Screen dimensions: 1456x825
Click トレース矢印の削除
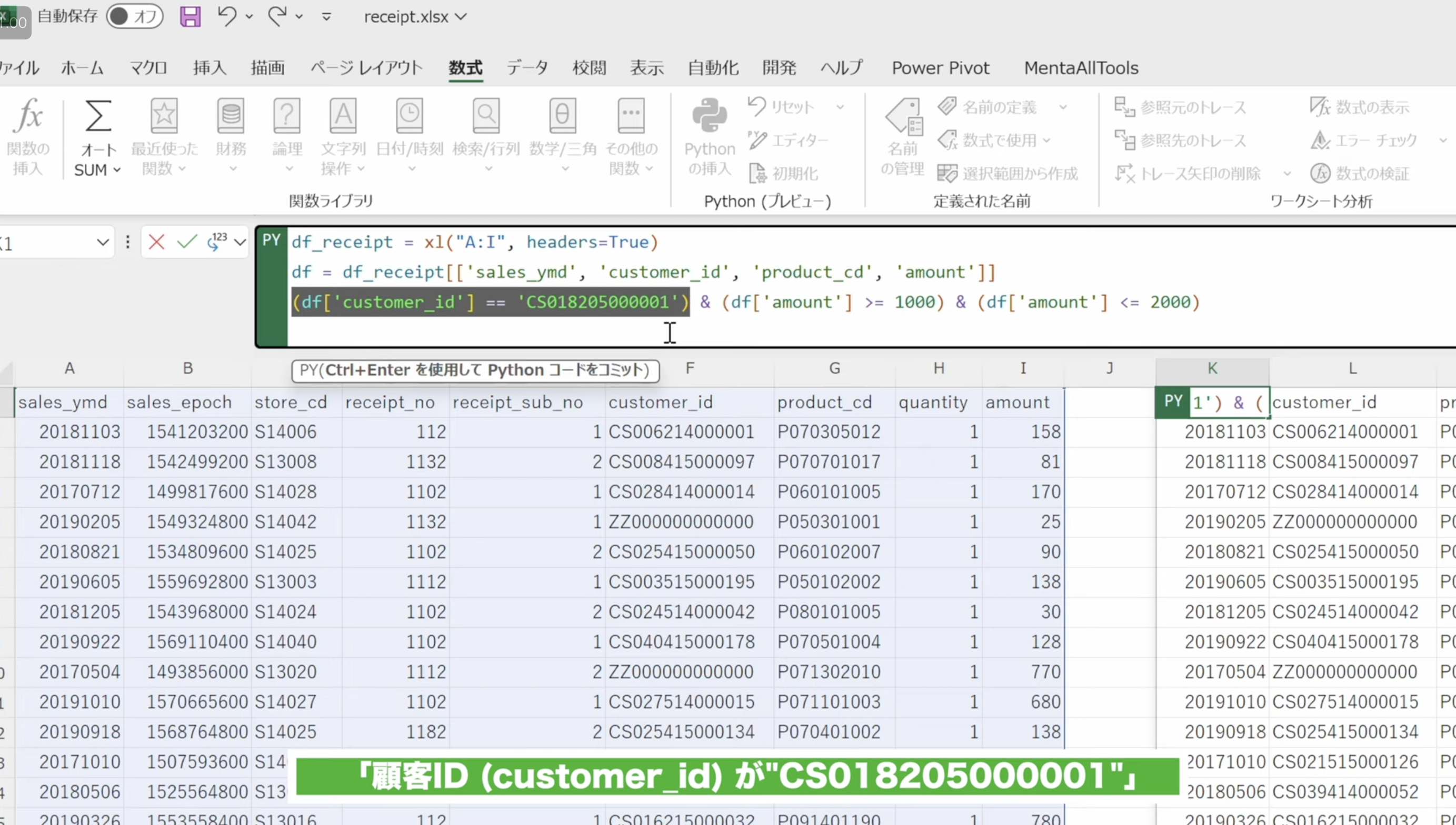coord(1188,174)
